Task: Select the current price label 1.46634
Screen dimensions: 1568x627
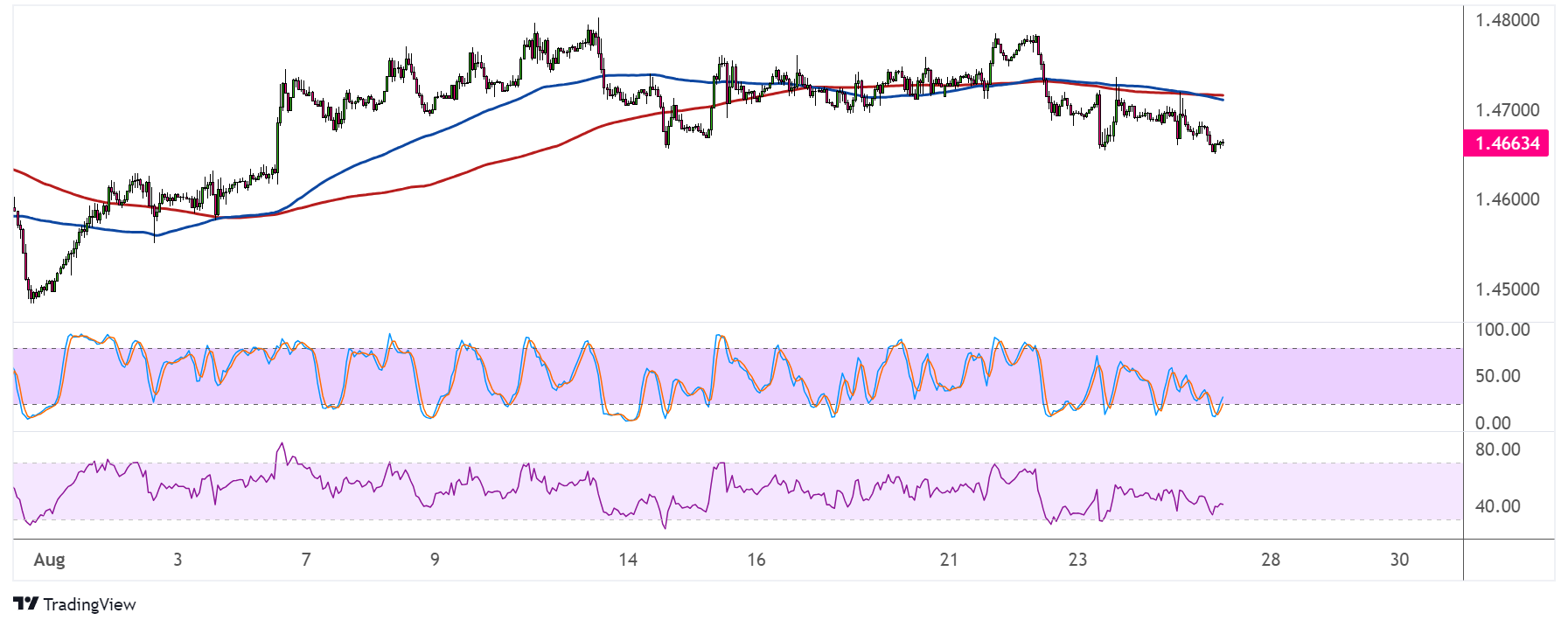Action: (x=1506, y=143)
